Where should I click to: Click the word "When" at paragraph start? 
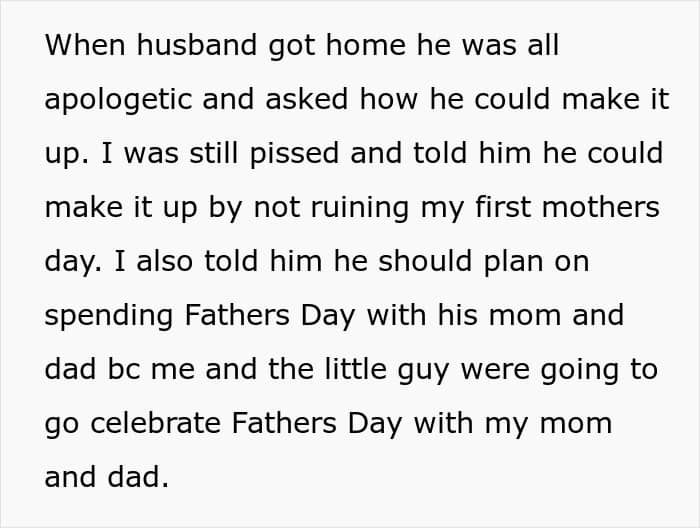click(85, 45)
